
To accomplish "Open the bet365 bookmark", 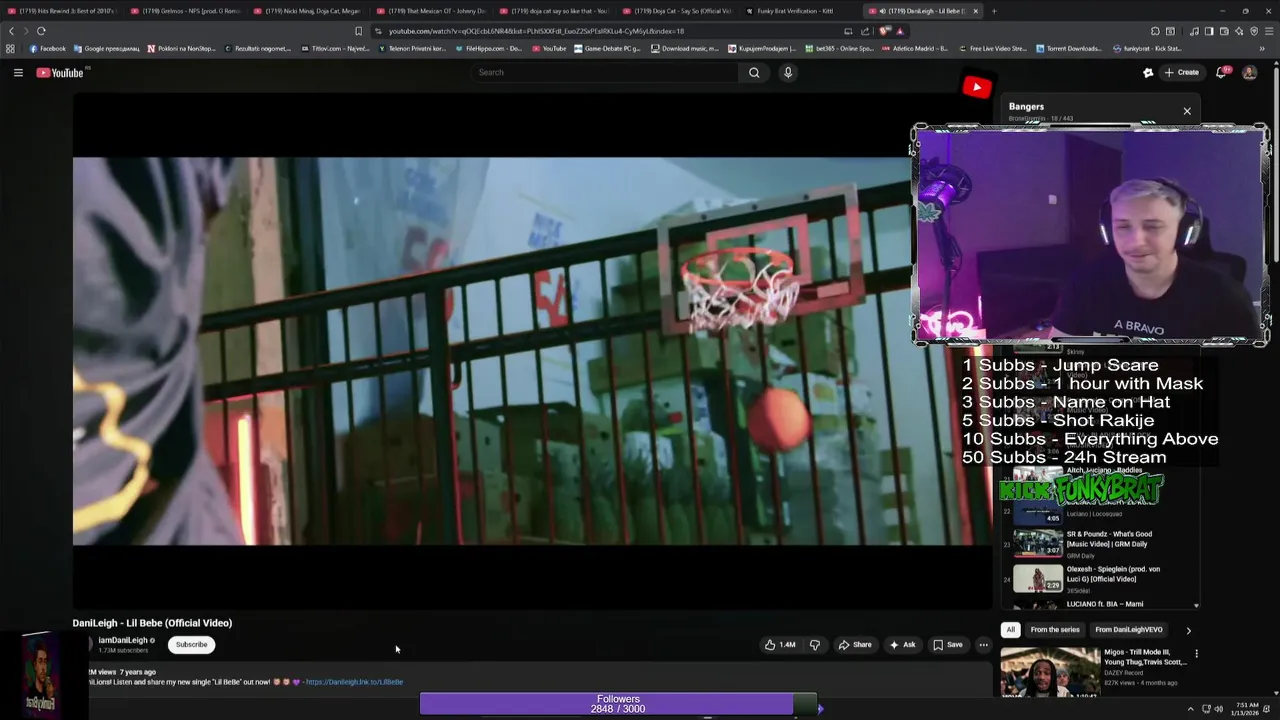I will (841, 48).
